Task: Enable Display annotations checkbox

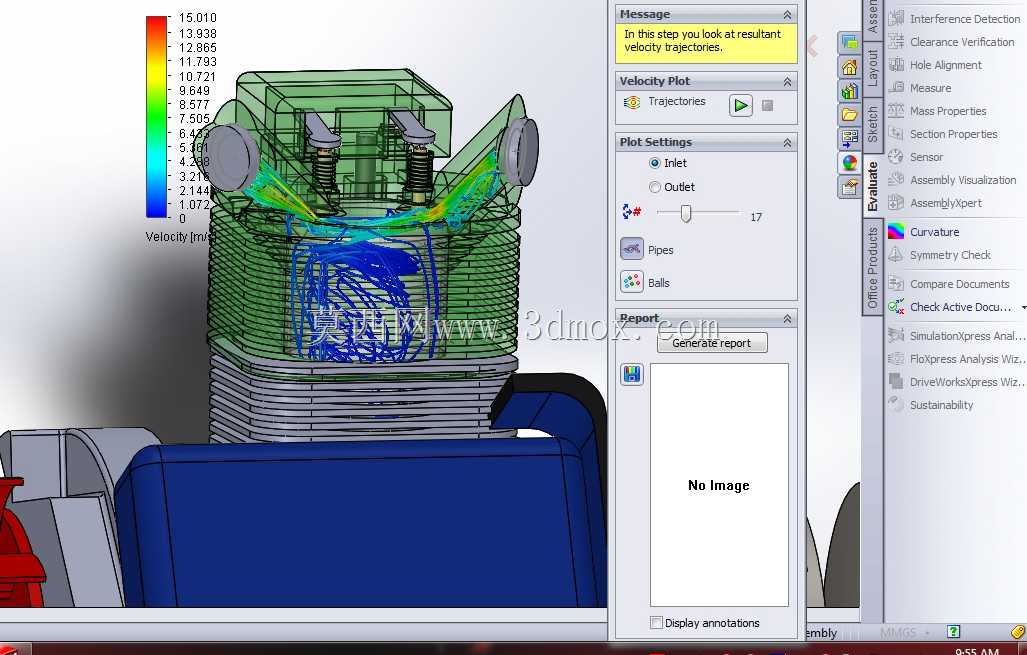Action: point(656,622)
